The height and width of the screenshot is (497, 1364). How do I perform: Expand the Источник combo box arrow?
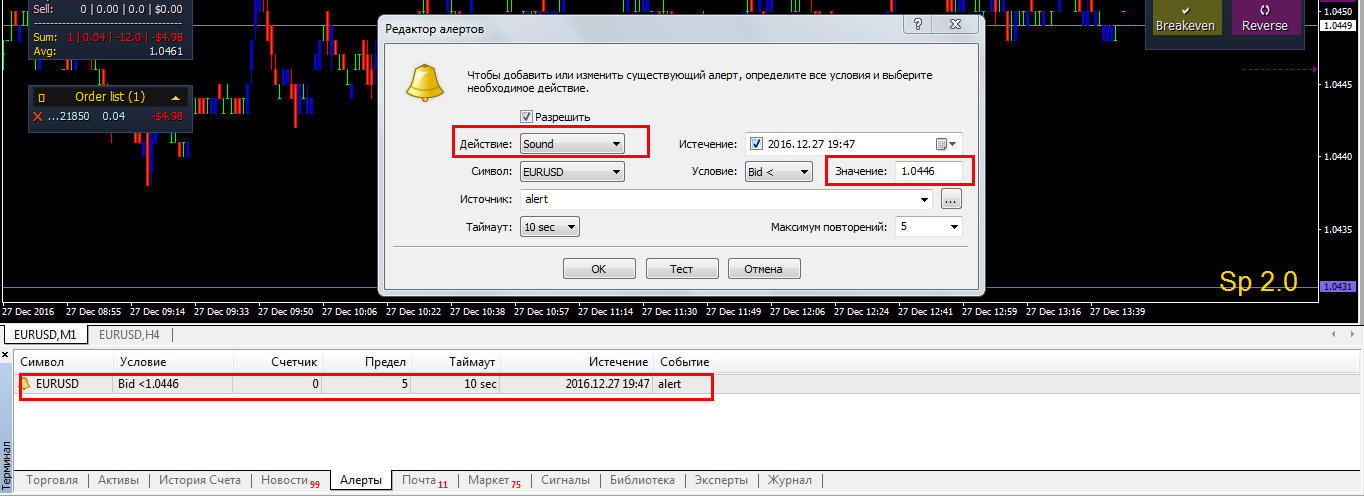click(925, 199)
